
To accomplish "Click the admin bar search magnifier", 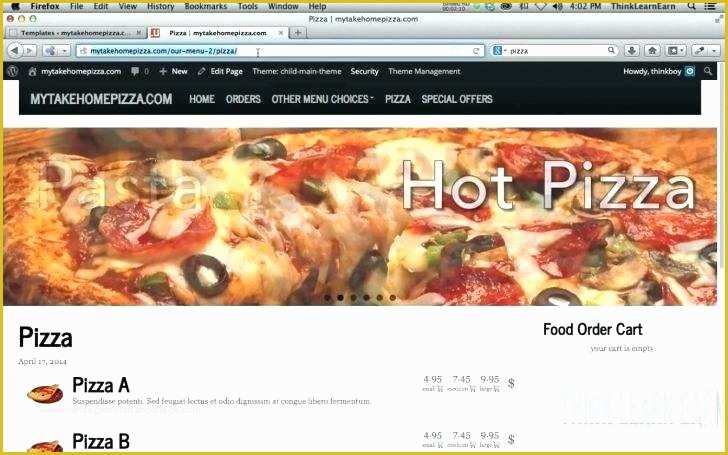I will pos(708,72).
